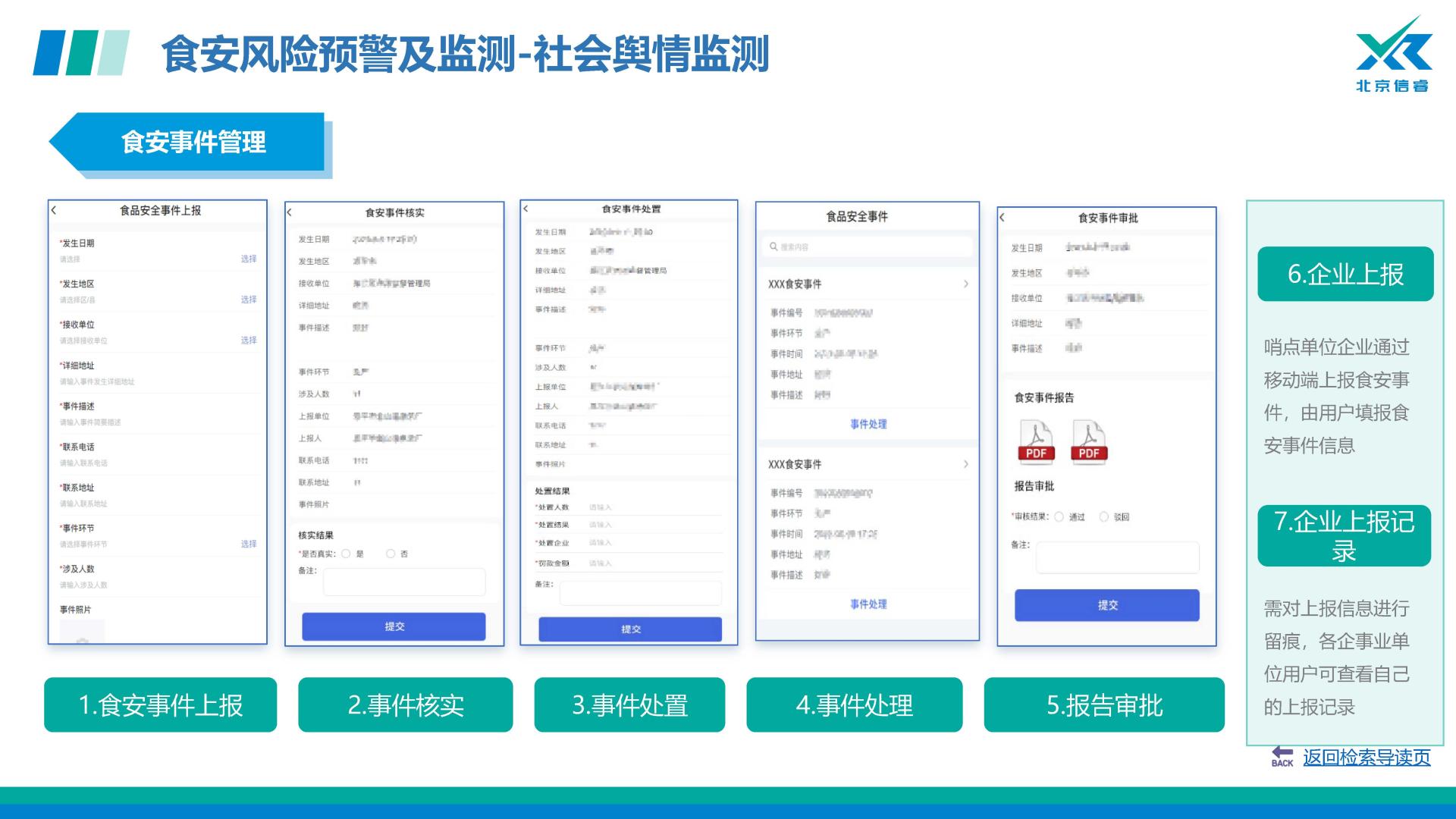
Task: Click 提交 button in 食安事件审批
Action: coord(1107,605)
